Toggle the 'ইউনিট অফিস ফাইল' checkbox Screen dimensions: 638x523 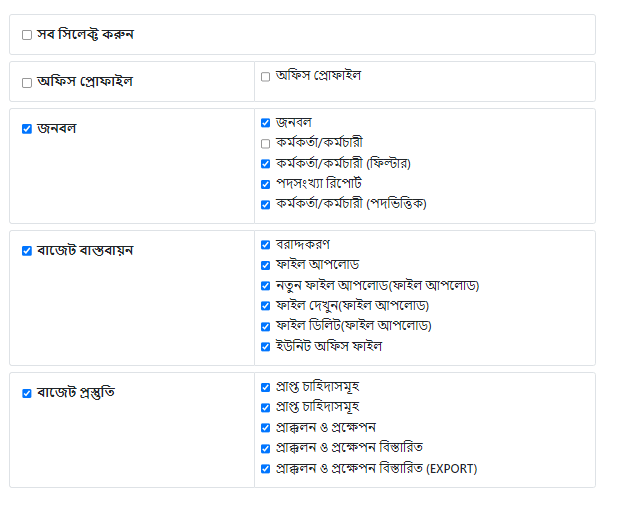pyautogui.click(x=266, y=347)
